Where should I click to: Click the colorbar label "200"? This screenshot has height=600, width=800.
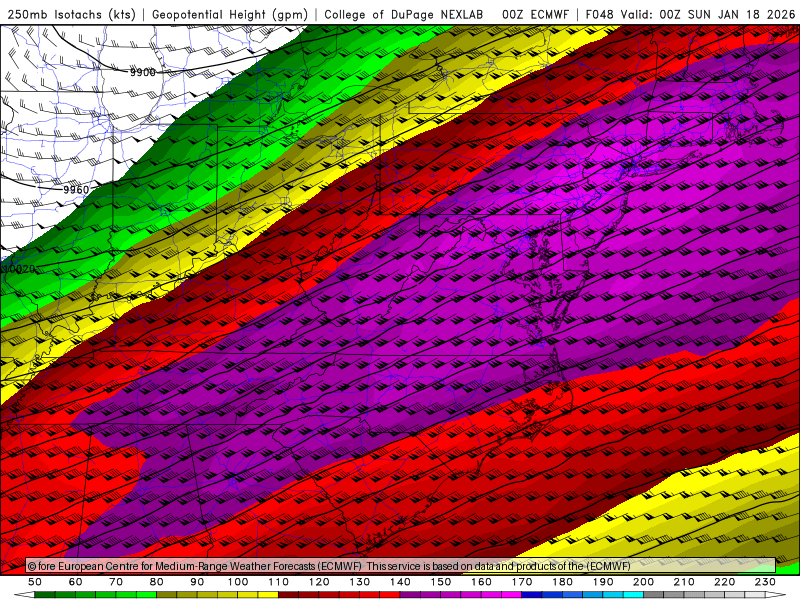[643, 582]
